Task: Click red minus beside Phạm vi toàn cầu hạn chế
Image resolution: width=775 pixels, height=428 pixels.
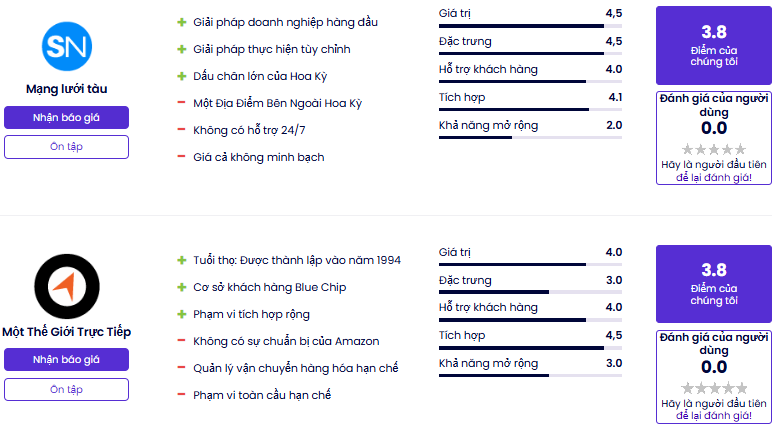Action: point(182,395)
